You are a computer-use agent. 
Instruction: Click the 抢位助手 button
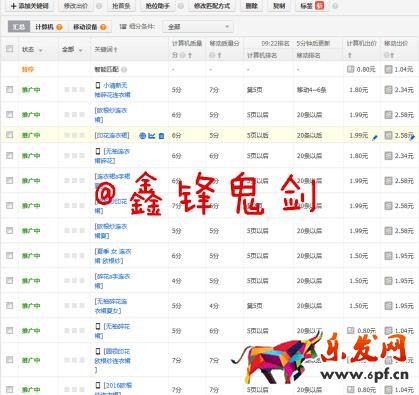click(158, 6)
